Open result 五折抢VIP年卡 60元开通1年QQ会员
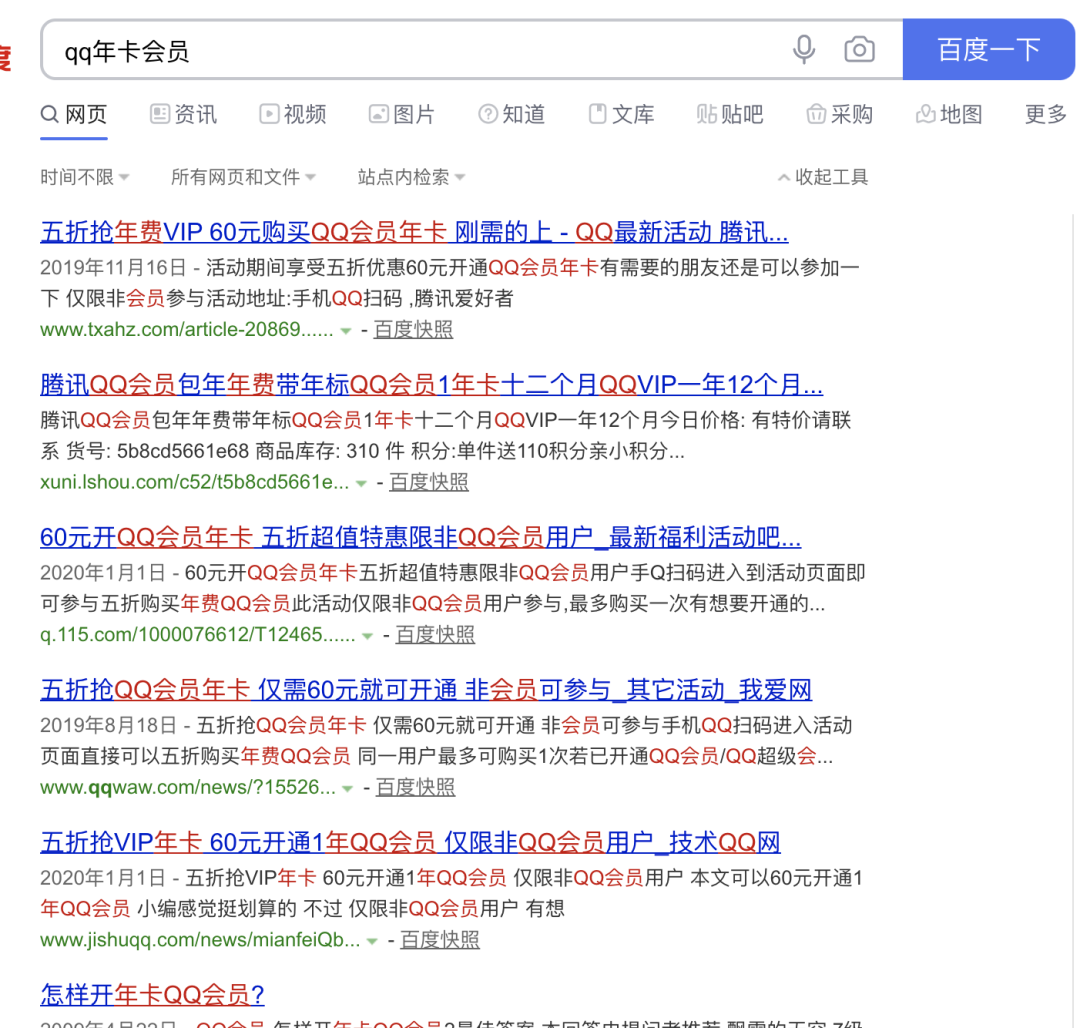1080x1028 pixels. point(410,842)
